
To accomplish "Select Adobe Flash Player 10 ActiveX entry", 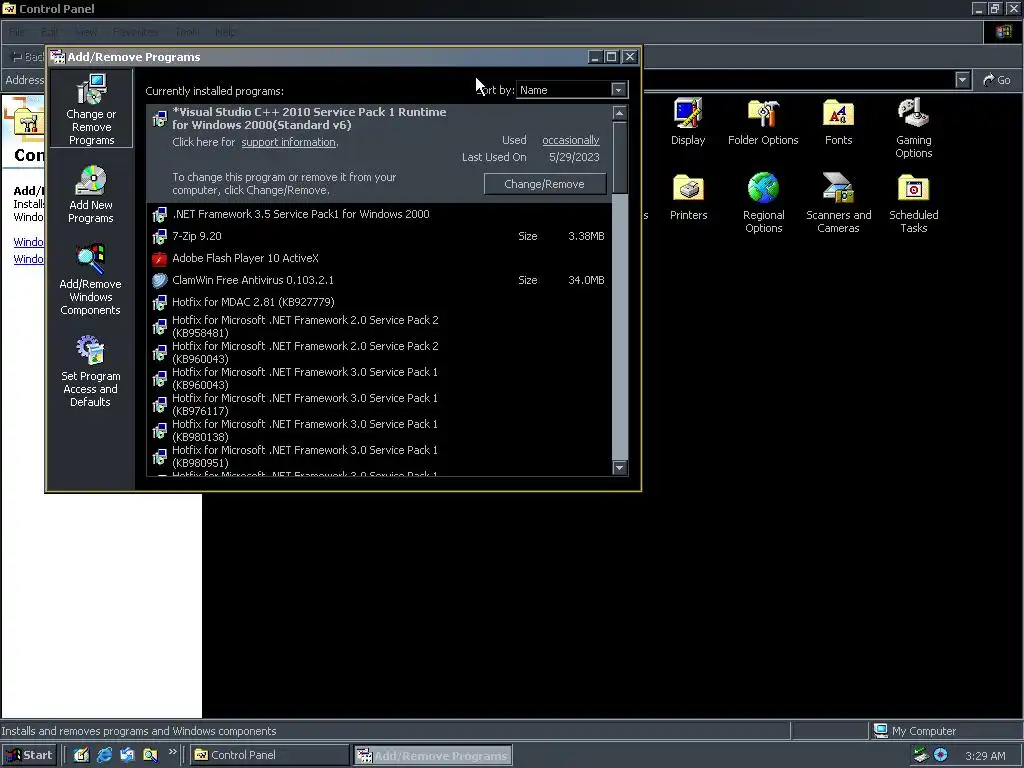I will pyautogui.click(x=379, y=259).
